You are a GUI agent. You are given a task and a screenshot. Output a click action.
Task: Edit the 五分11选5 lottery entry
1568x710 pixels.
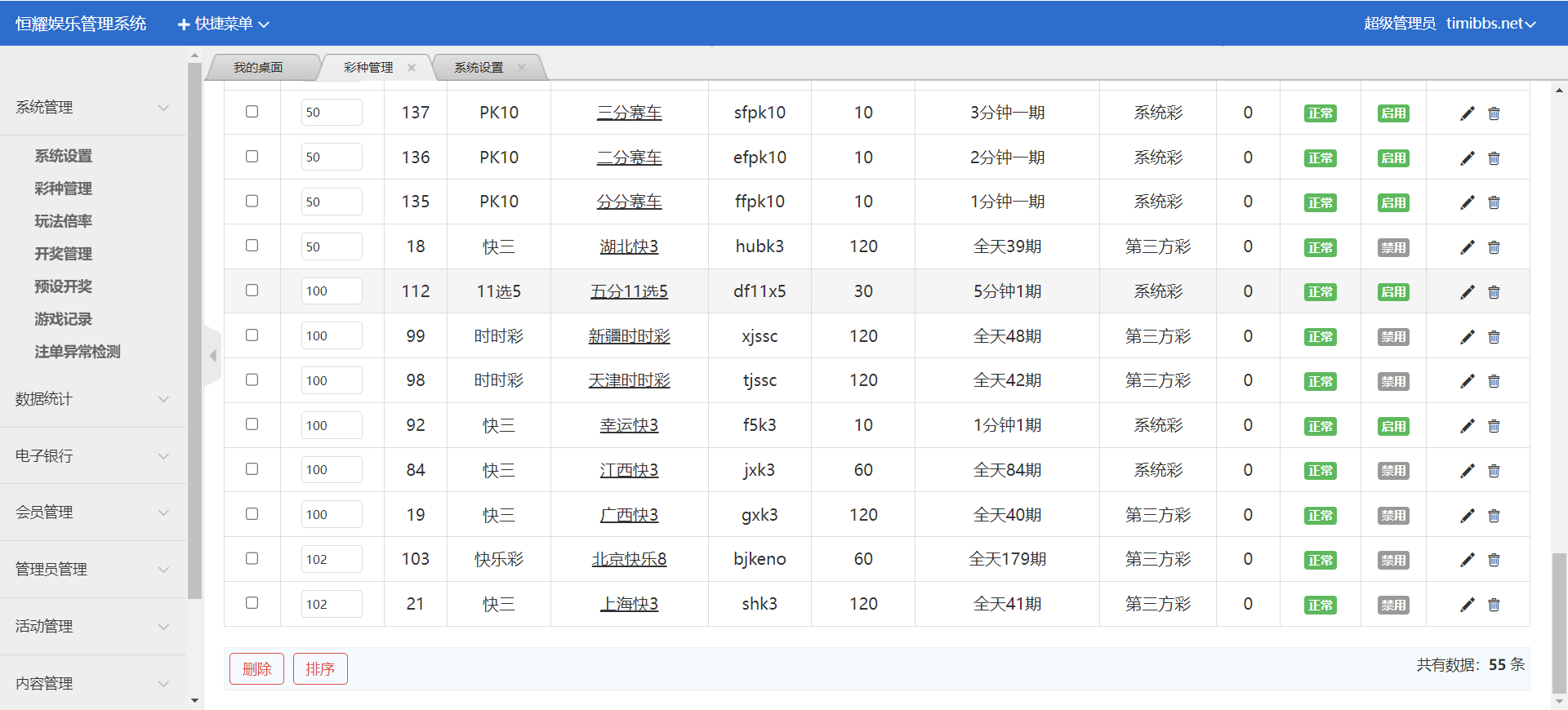(1467, 292)
